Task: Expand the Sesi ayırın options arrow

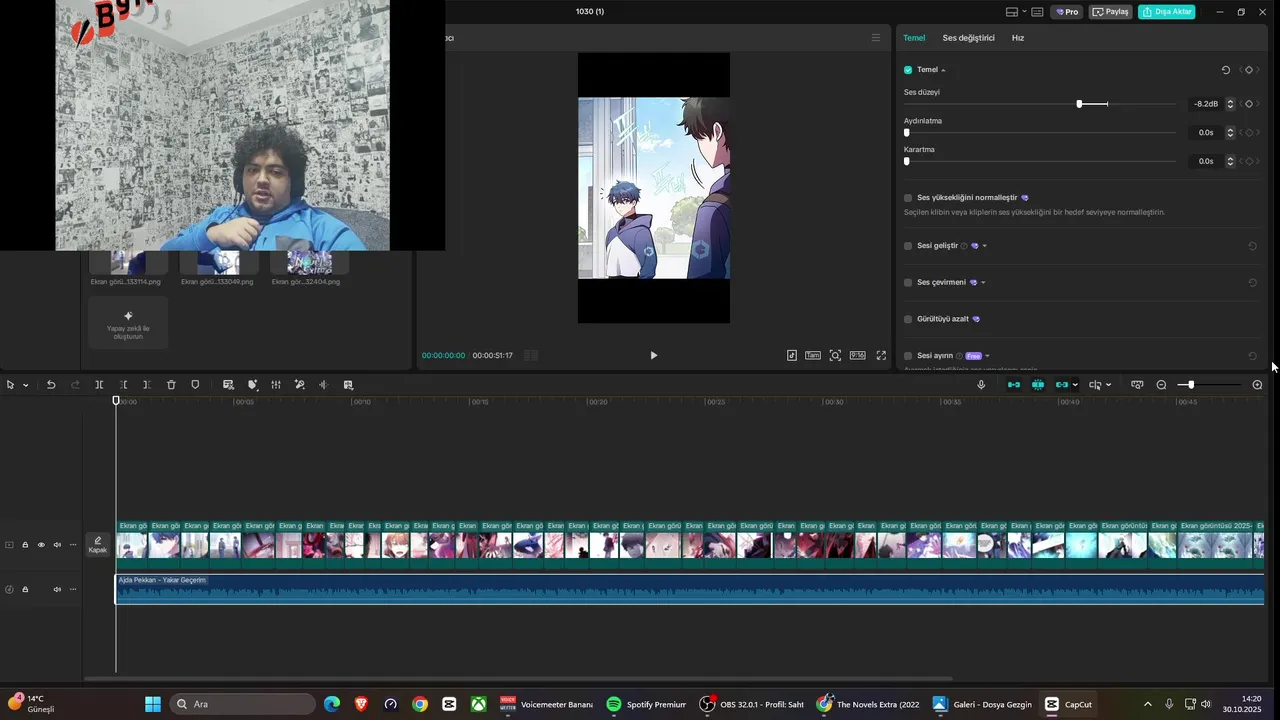Action: click(987, 356)
